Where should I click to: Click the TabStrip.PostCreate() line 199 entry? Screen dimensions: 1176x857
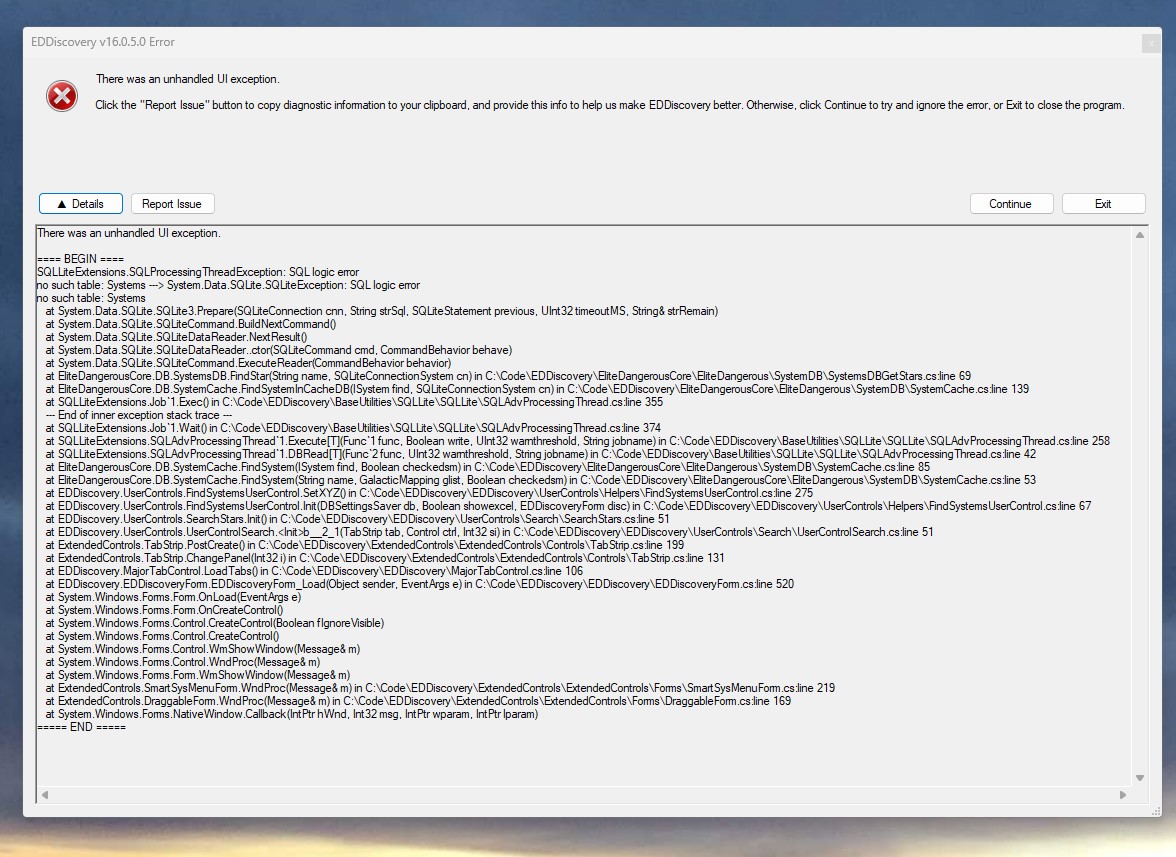(364, 545)
